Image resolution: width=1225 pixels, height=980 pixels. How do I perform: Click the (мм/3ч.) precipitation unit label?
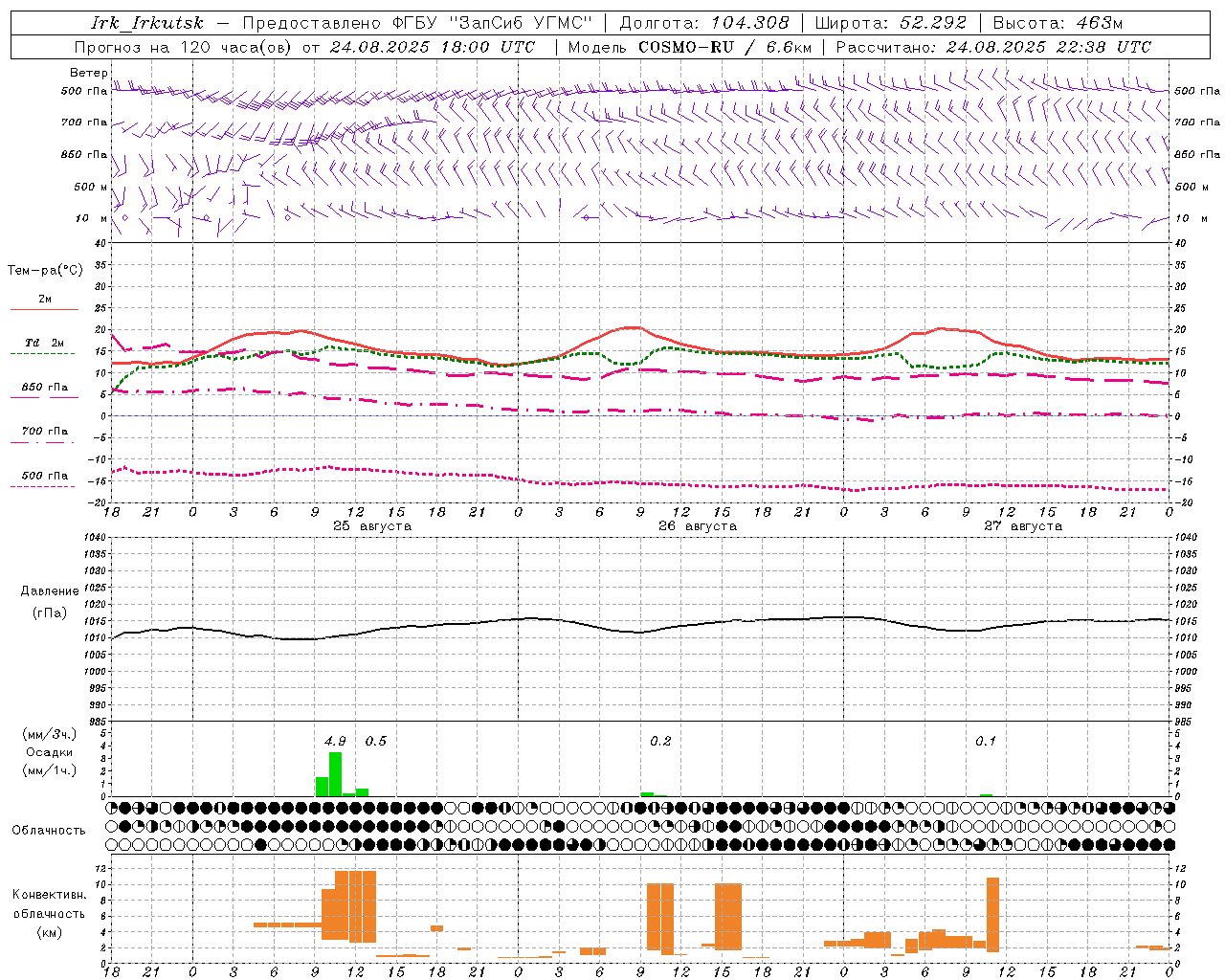click(x=50, y=734)
